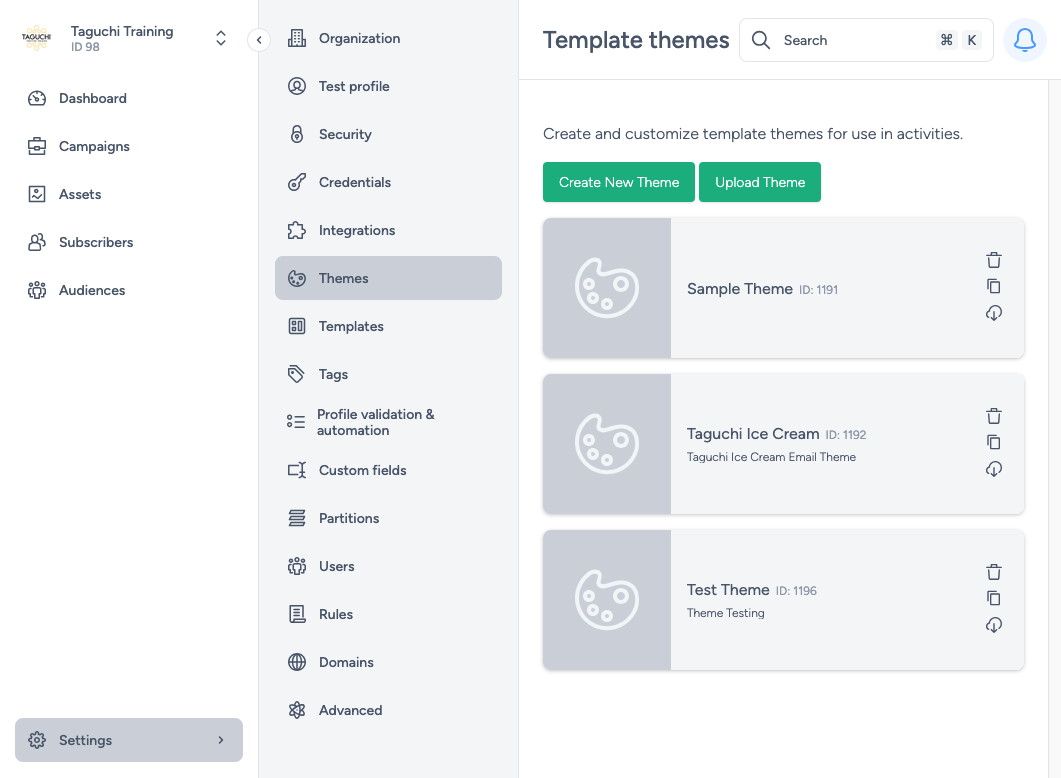Open Integrations settings
This screenshot has width=1061, height=778.
388,231
